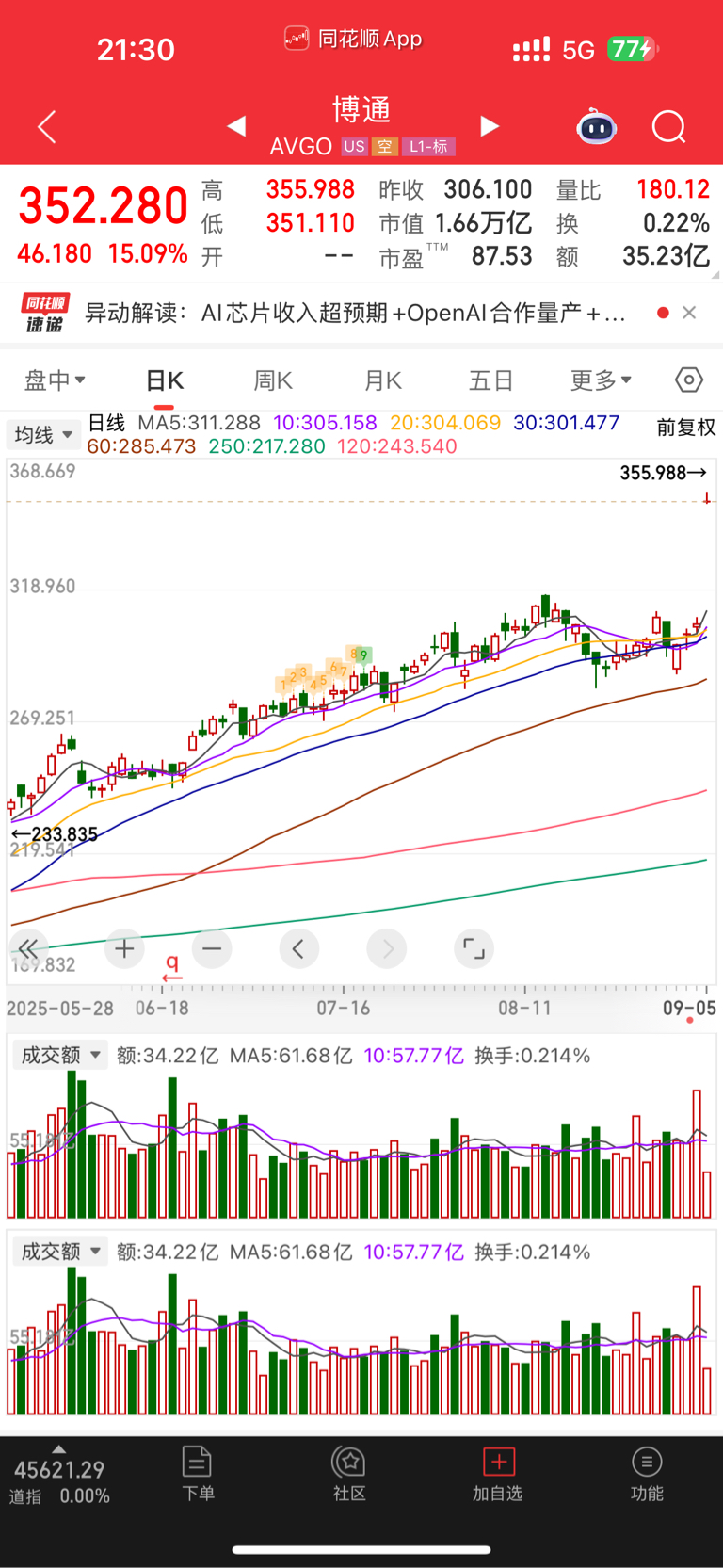Open 道指 index quote 45621.29
The image size is (723, 1568).
[x=59, y=1482]
